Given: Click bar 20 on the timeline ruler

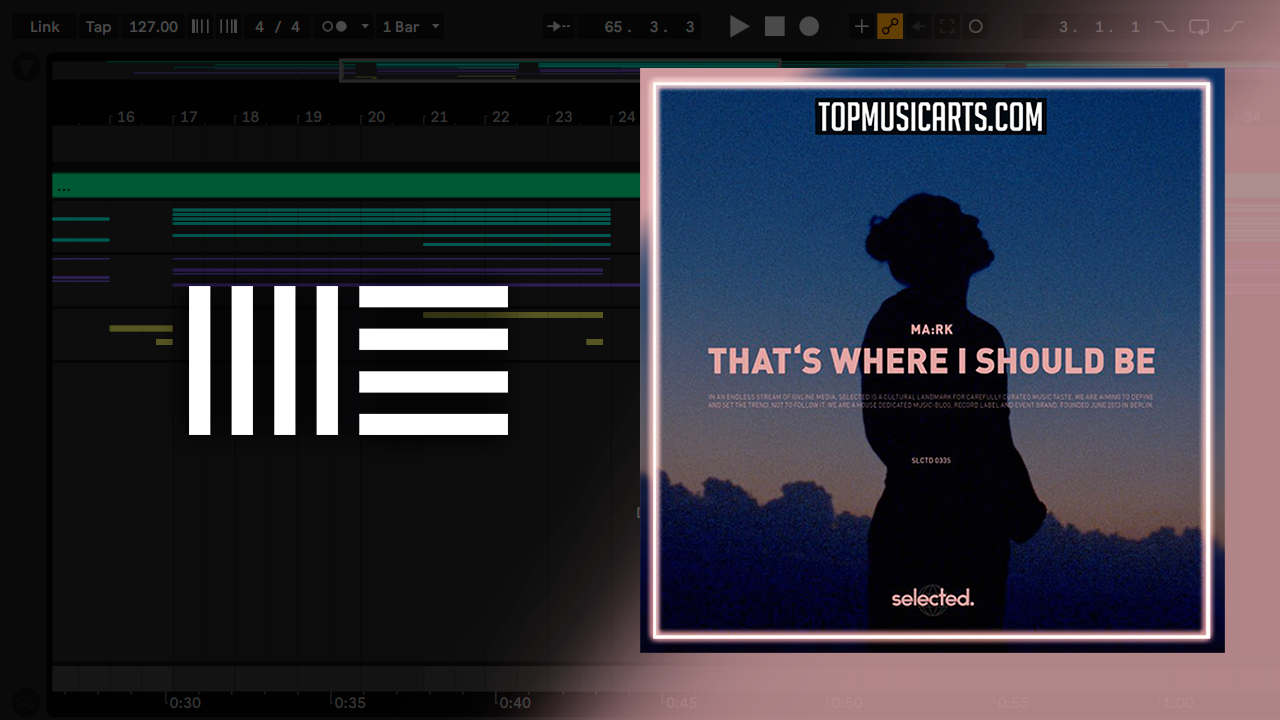Looking at the screenshot, I should point(376,117).
